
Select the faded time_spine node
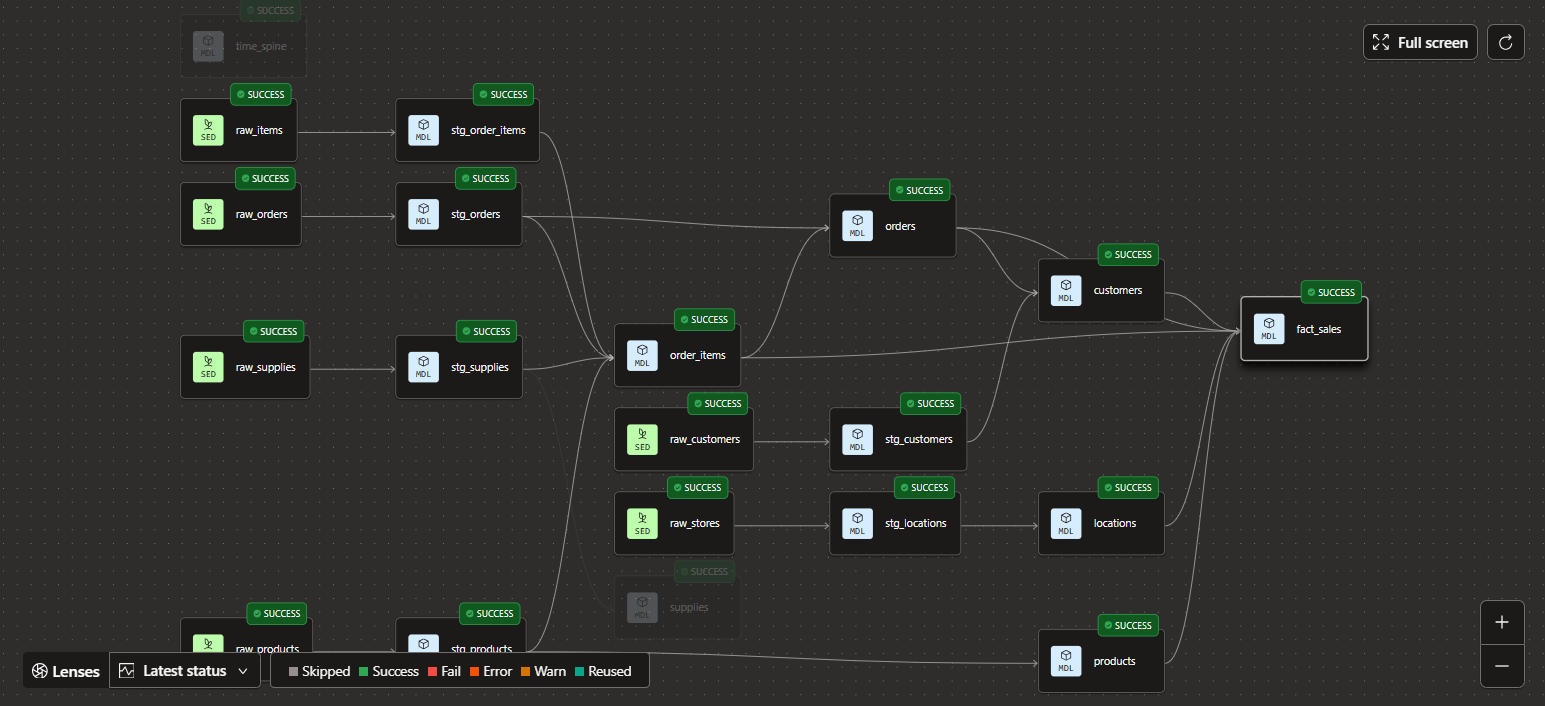pyautogui.click(x=260, y=46)
